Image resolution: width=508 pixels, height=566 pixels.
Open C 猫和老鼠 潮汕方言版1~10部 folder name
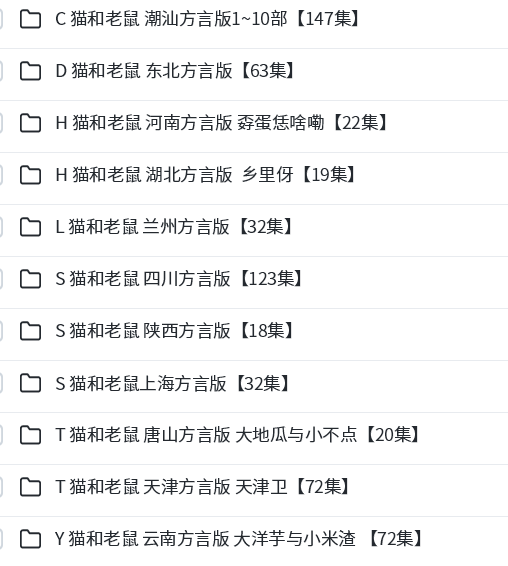coord(207,19)
